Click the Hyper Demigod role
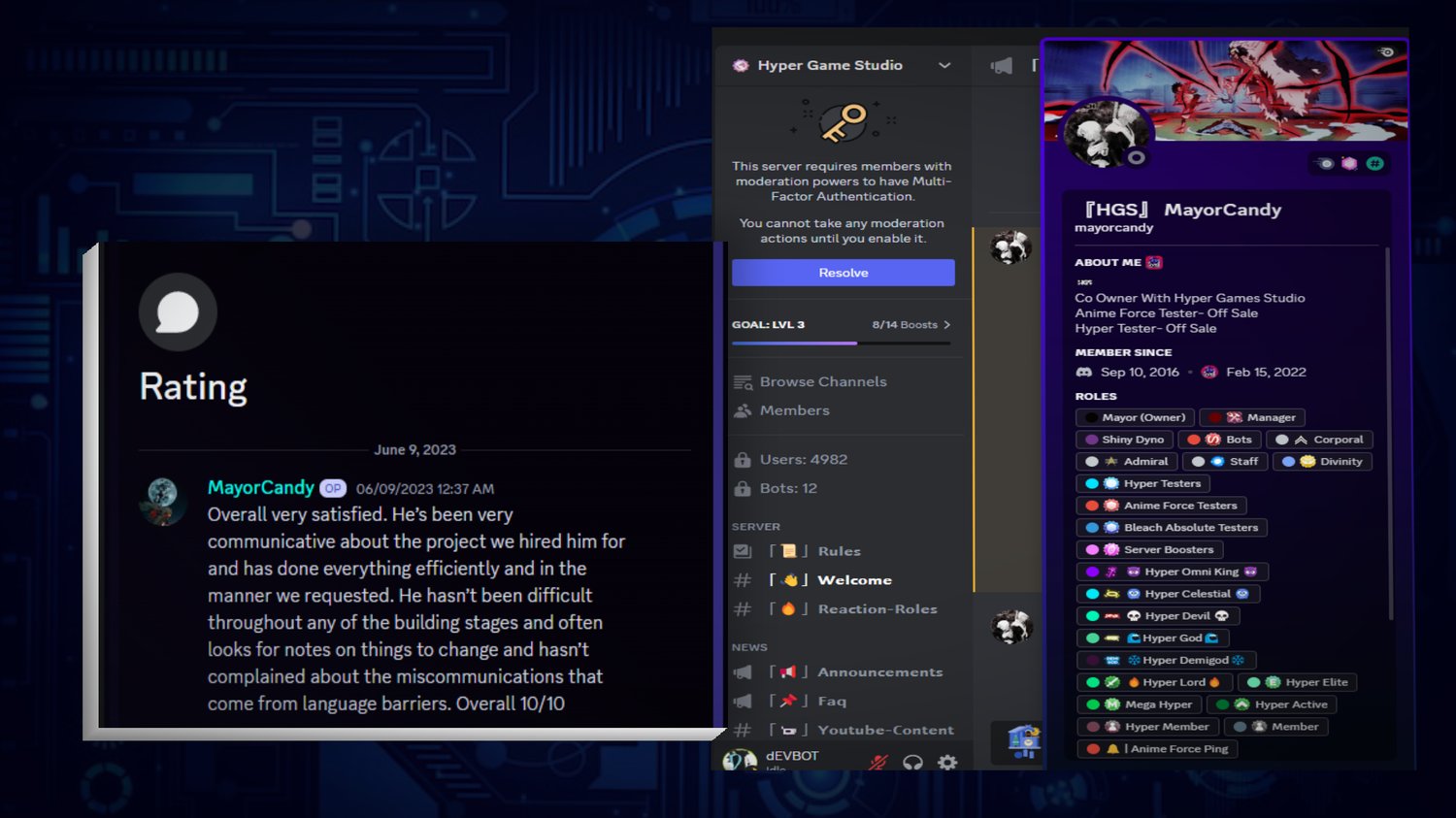This screenshot has width=1456, height=818. [1166, 660]
